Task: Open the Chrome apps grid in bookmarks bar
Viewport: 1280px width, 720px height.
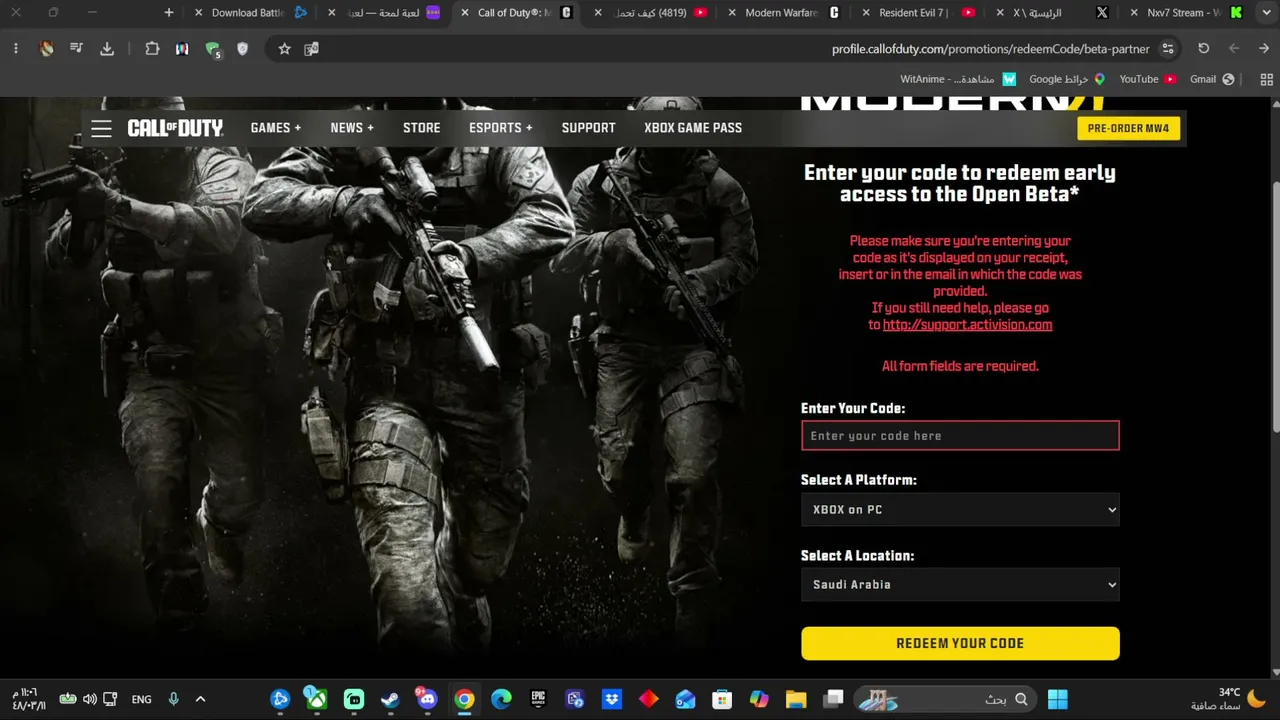Action: pyautogui.click(x=1268, y=79)
